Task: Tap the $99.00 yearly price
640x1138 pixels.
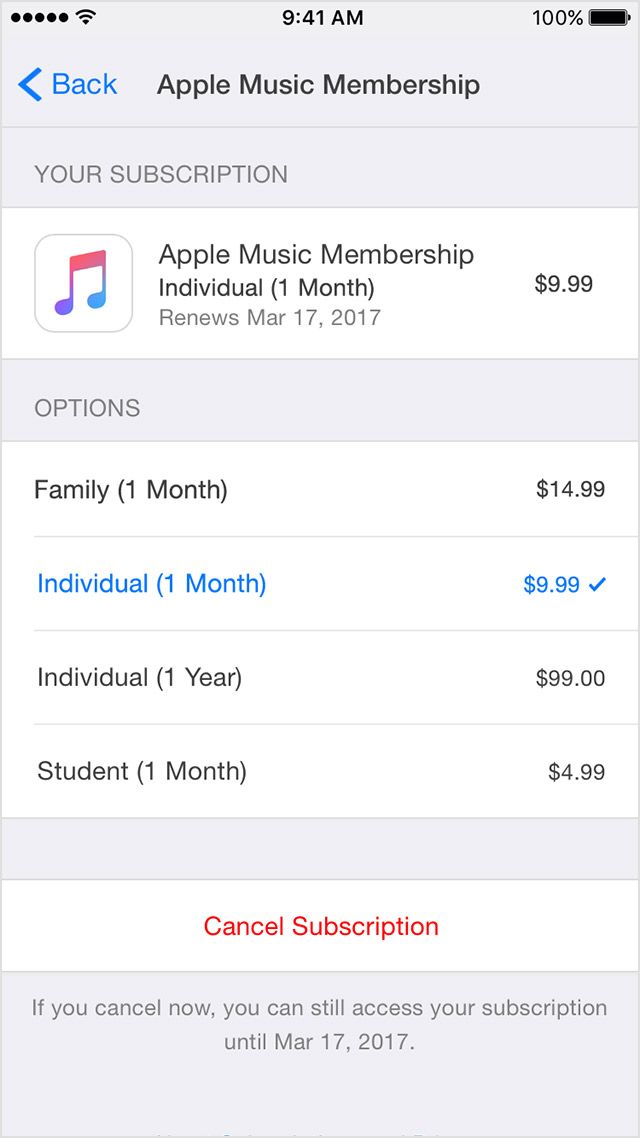Action: [x=570, y=678]
